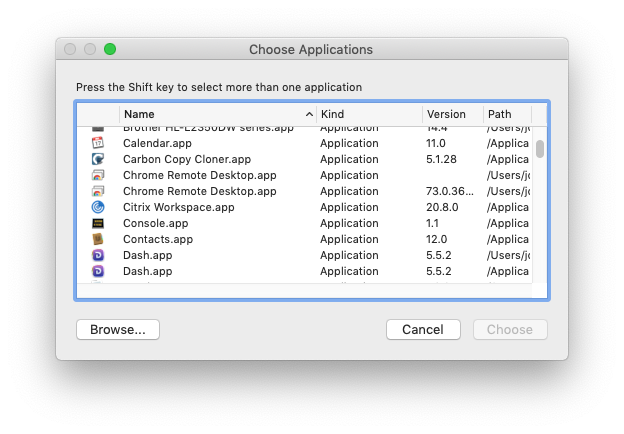
Task: Click the Contacts address book icon
Action: pos(98,239)
